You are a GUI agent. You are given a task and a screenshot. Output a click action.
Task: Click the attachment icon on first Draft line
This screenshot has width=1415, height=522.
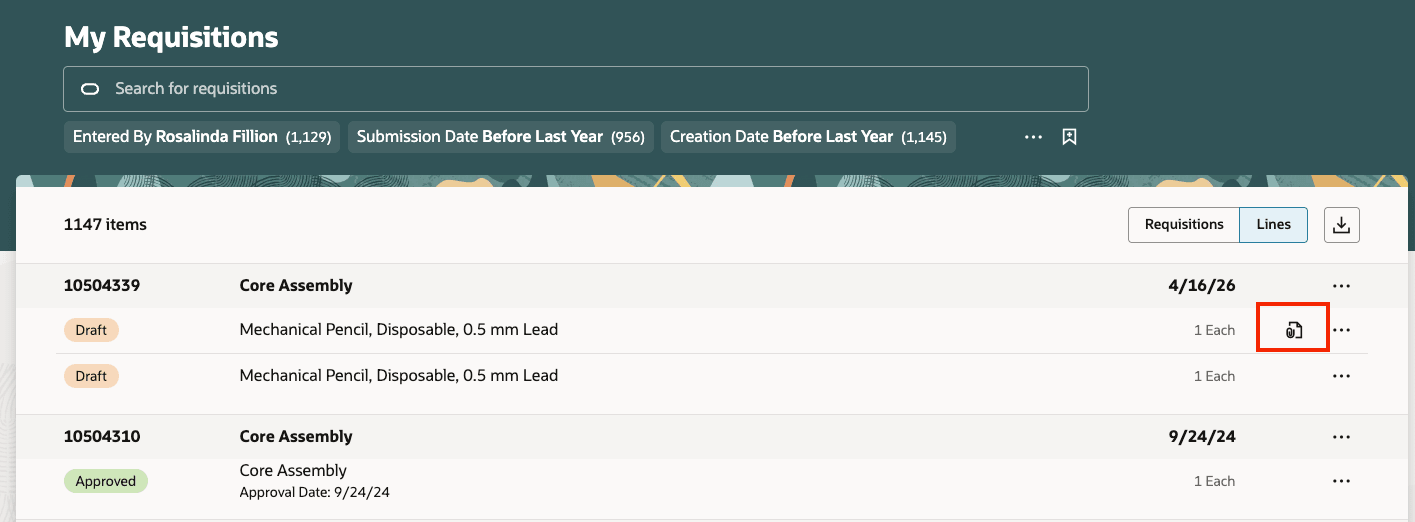coord(1293,330)
